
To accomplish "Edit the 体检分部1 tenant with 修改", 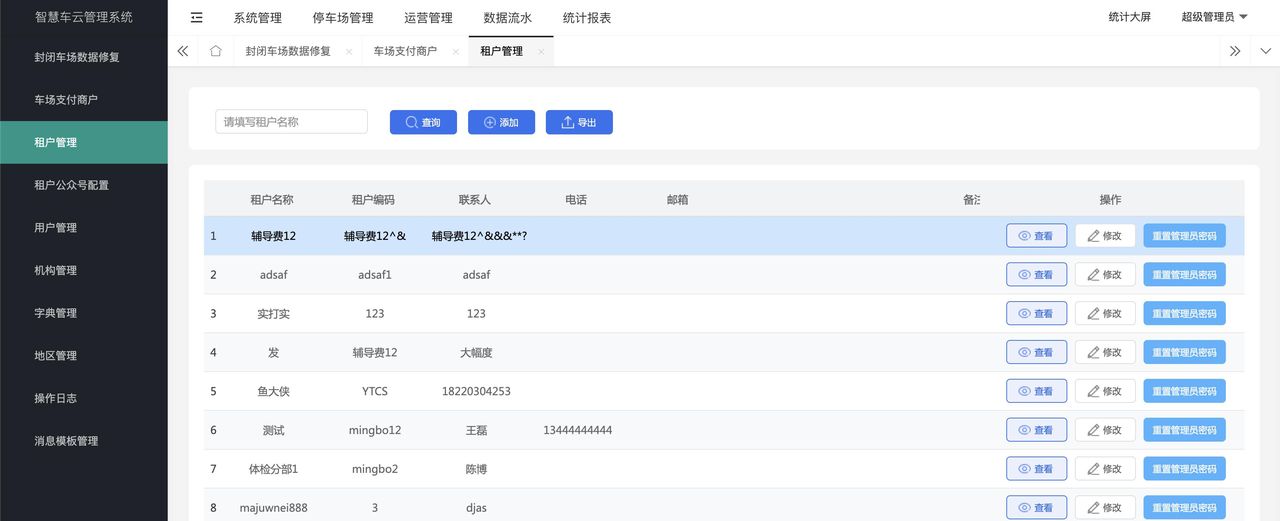I will coord(1105,469).
